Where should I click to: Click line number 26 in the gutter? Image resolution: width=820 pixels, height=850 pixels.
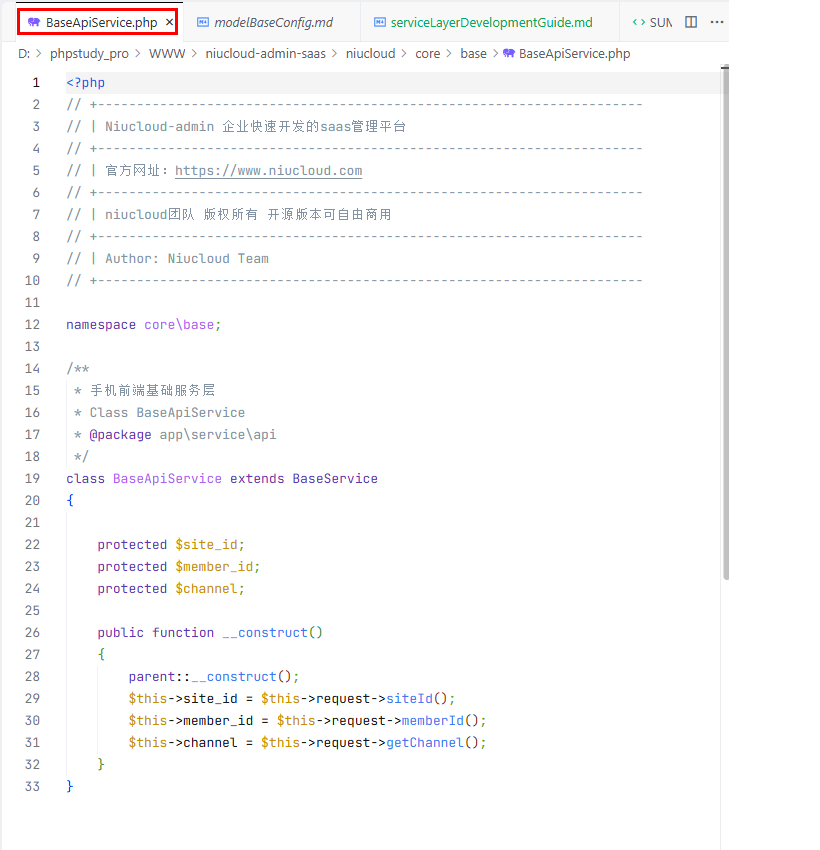click(33, 633)
